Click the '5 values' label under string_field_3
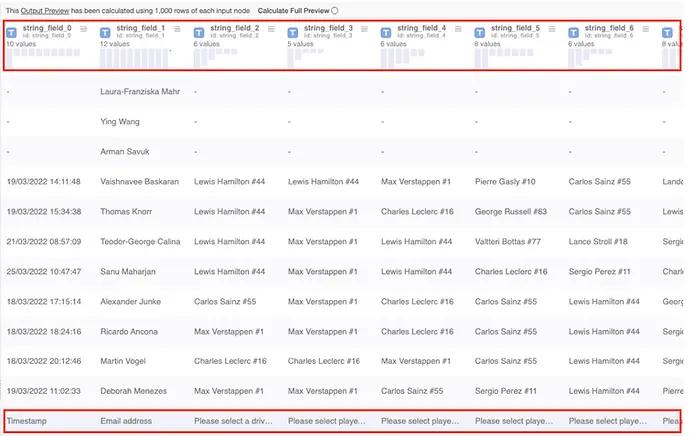 click(x=301, y=44)
